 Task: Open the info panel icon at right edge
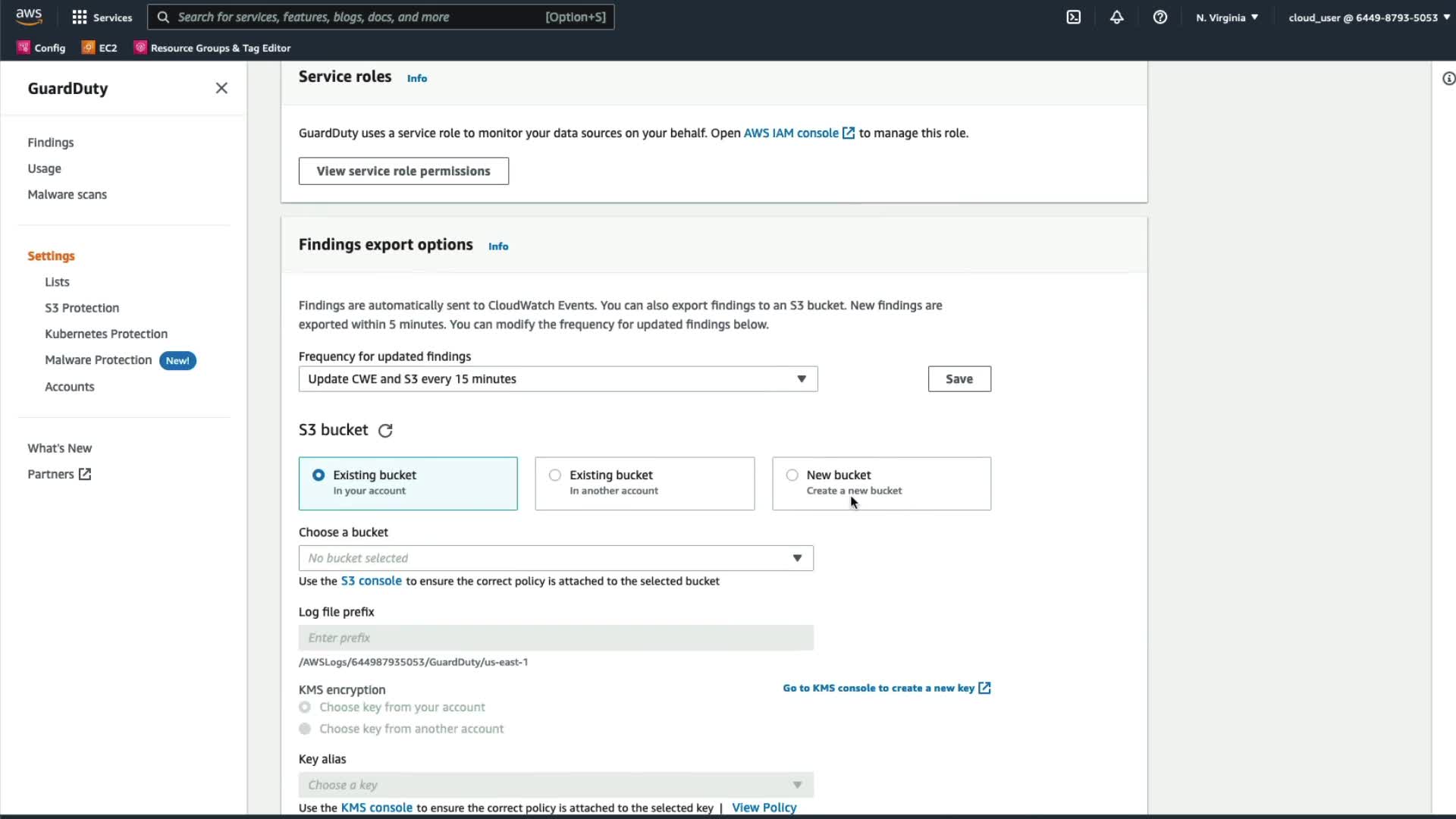click(x=1448, y=79)
